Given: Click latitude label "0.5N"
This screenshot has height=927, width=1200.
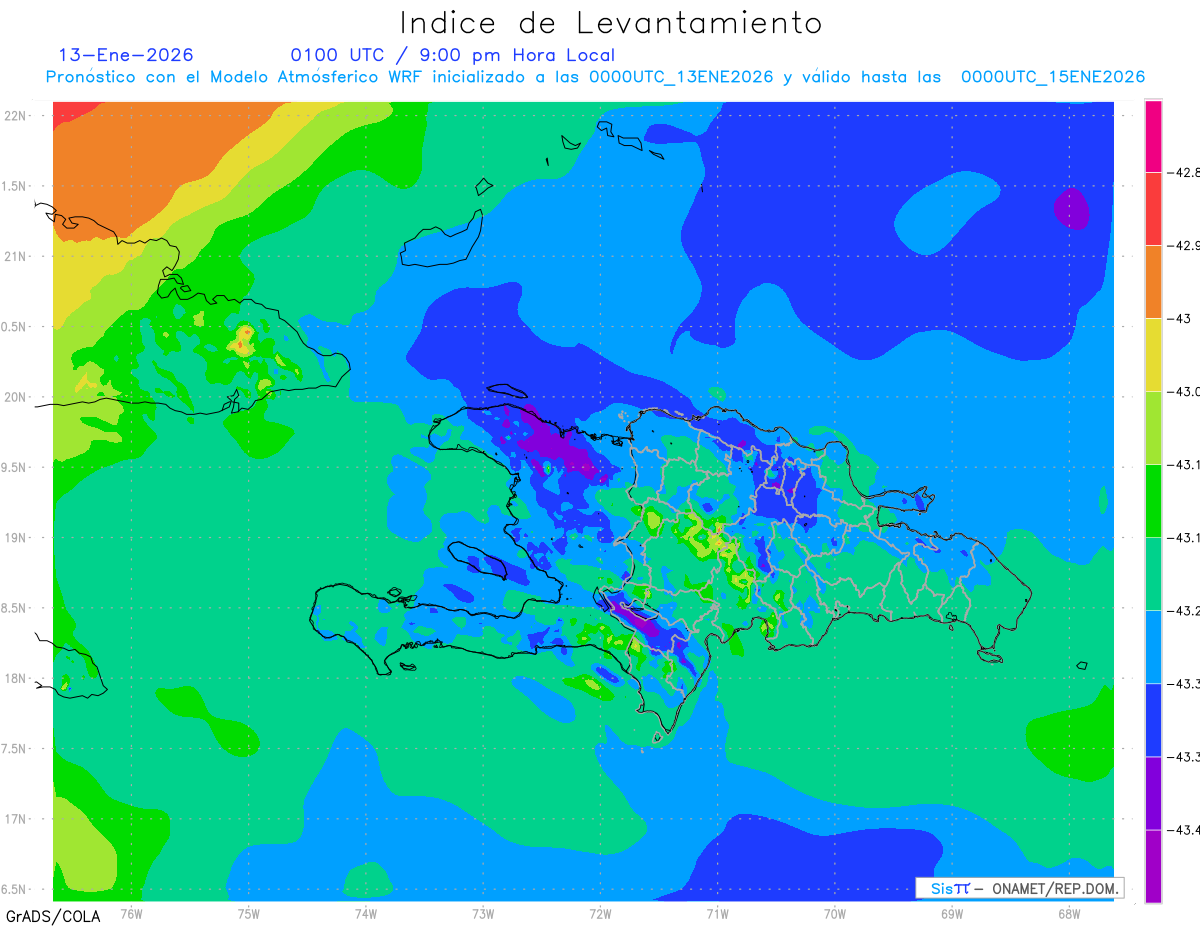Looking at the screenshot, I should pyautogui.click(x=15, y=326).
